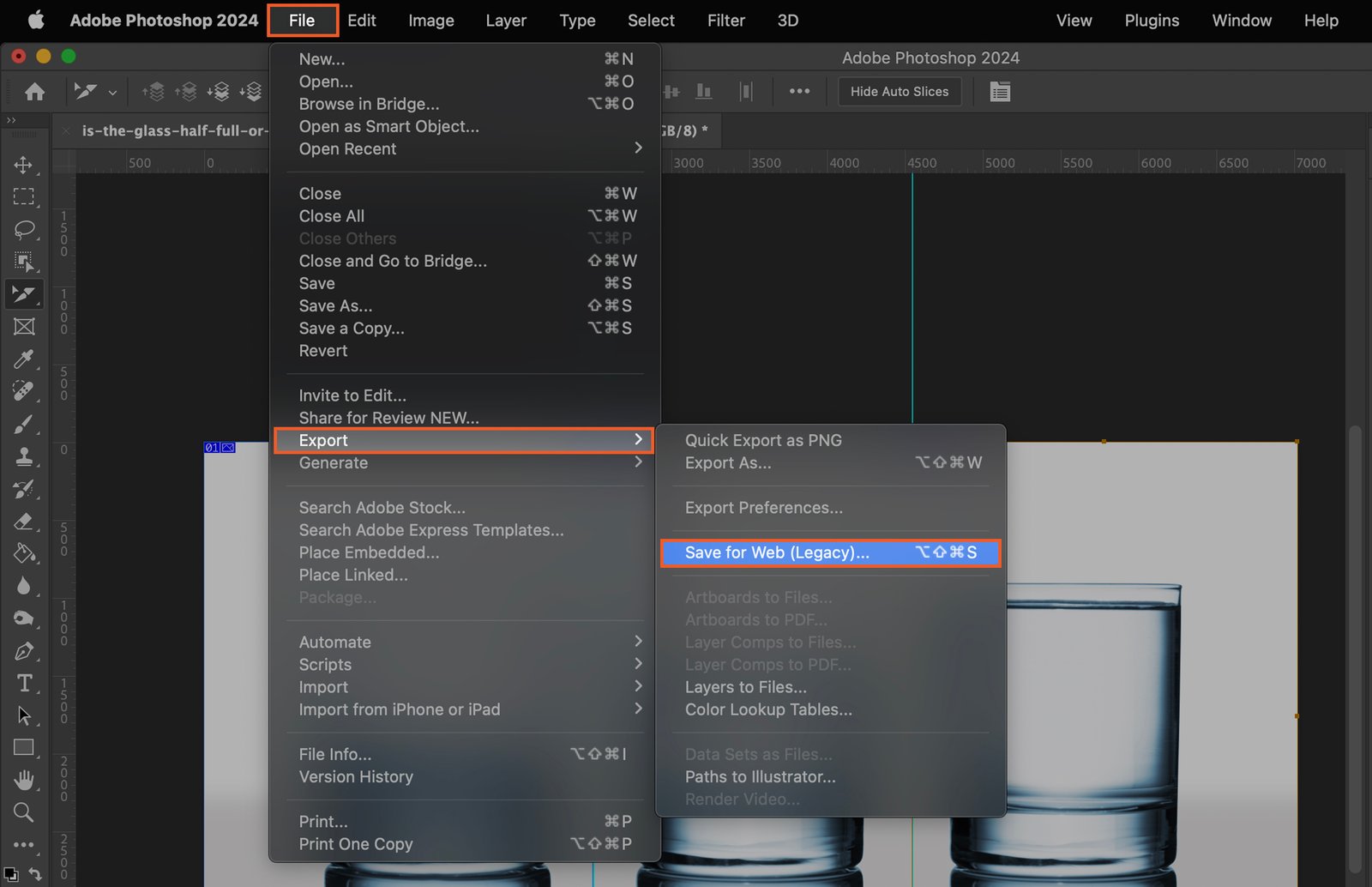The image size is (1372, 887).
Task: Select the Zoom tool
Action: pos(23,812)
